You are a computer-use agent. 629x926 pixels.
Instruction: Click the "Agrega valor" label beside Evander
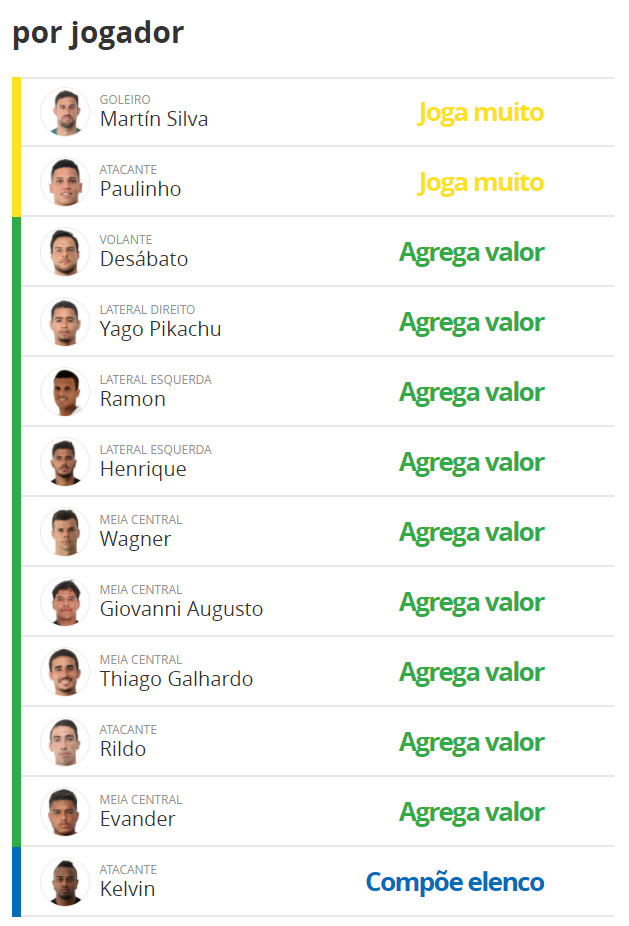click(471, 812)
